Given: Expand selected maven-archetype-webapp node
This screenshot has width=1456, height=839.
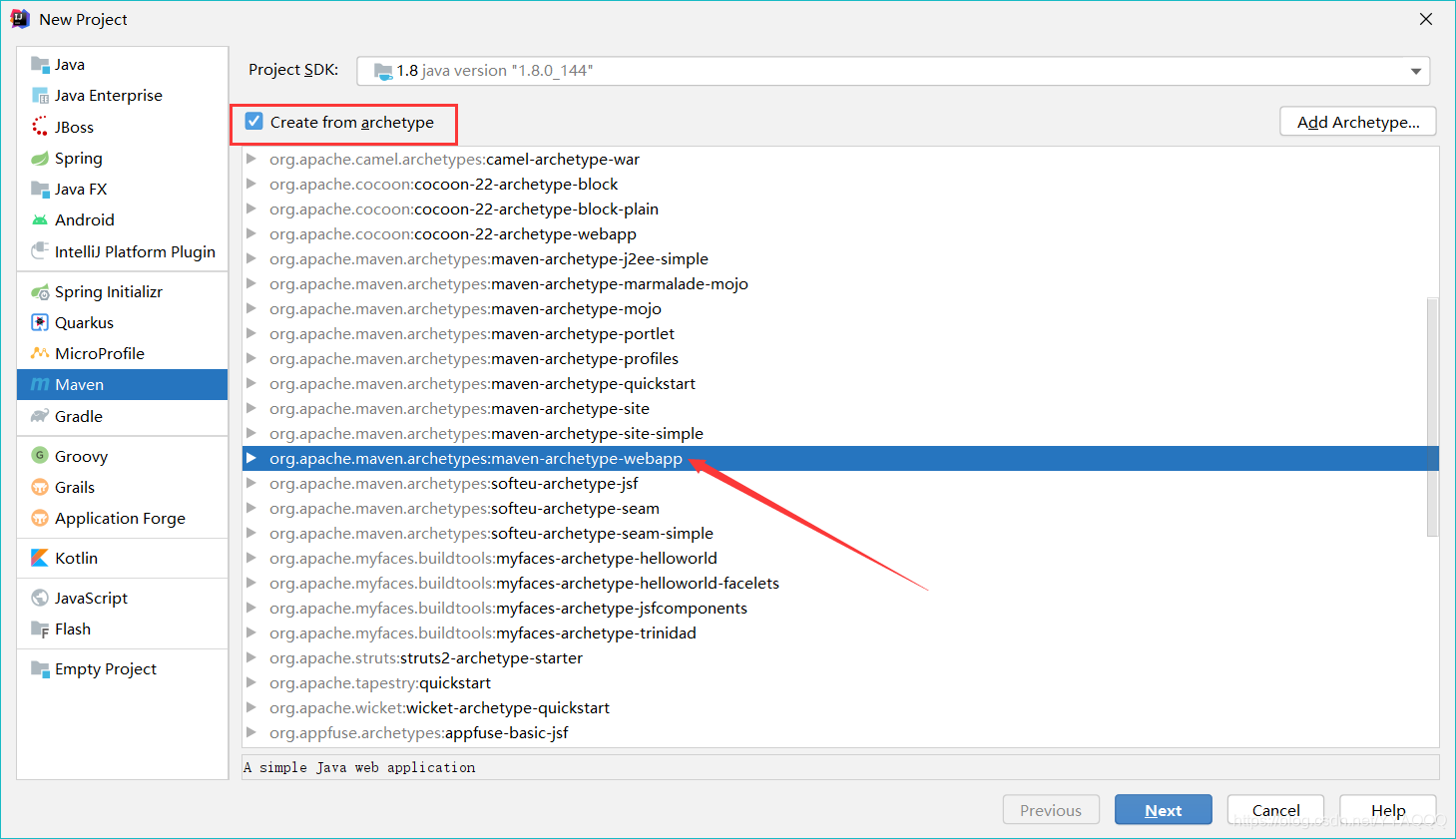Looking at the screenshot, I should (x=251, y=458).
